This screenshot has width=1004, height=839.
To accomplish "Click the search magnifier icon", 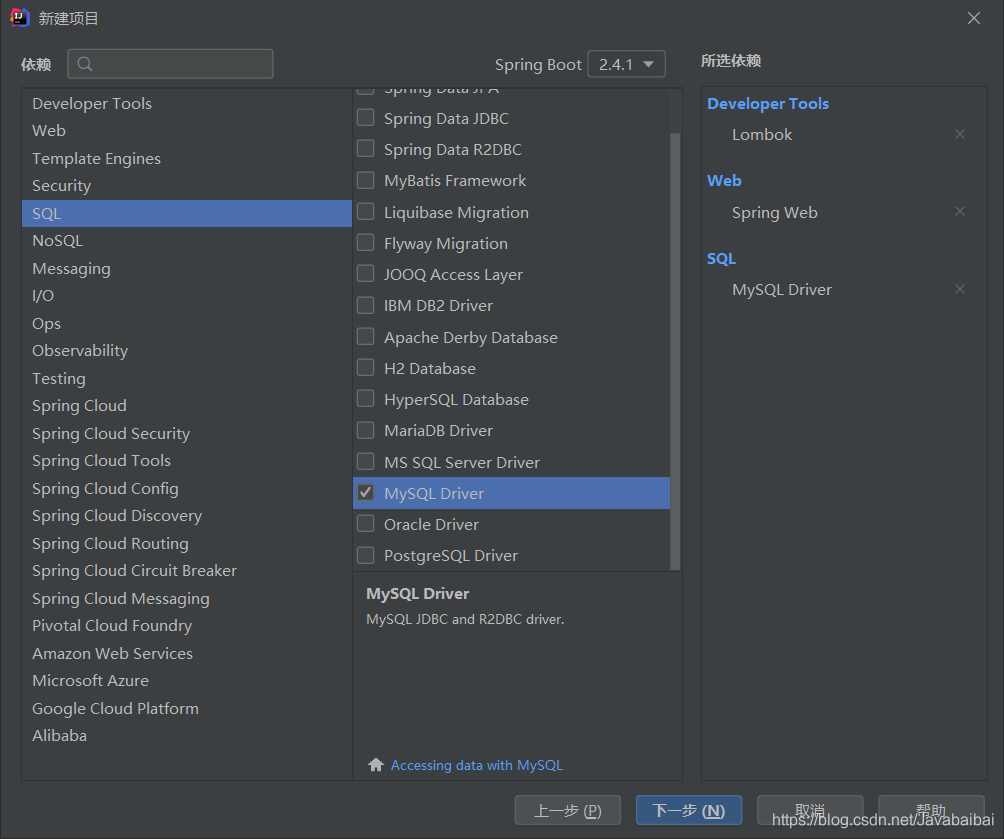I will [x=85, y=64].
